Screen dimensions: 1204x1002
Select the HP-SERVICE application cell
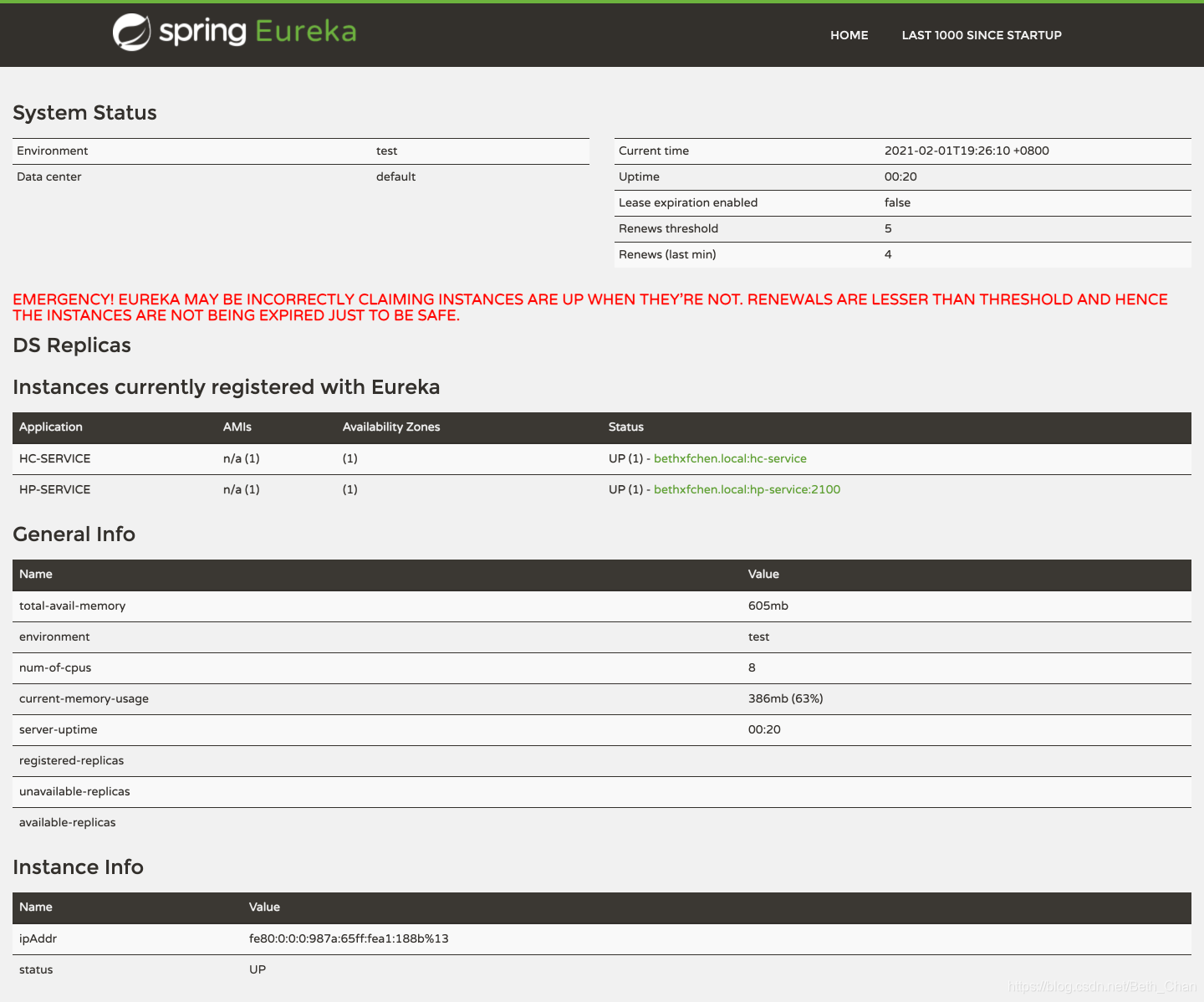pyautogui.click(x=55, y=489)
